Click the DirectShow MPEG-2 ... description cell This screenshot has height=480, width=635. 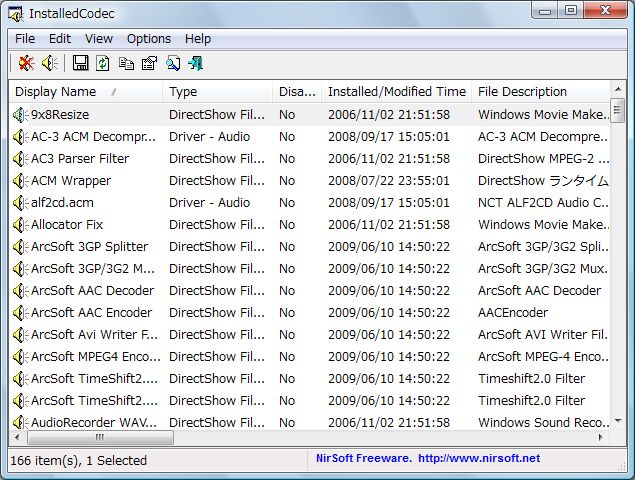(x=543, y=159)
